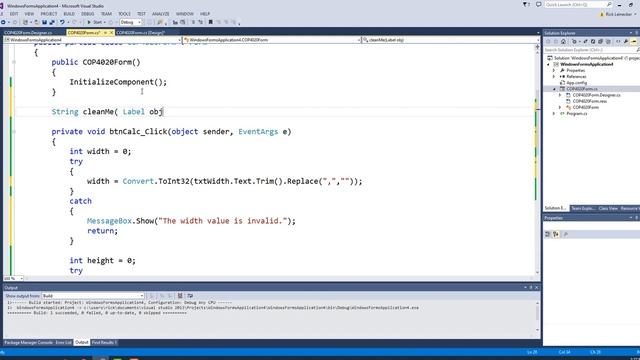The height and width of the screenshot is (360, 640).
Task: Close the COP4020Form.cs editor tab
Action: [111, 33]
